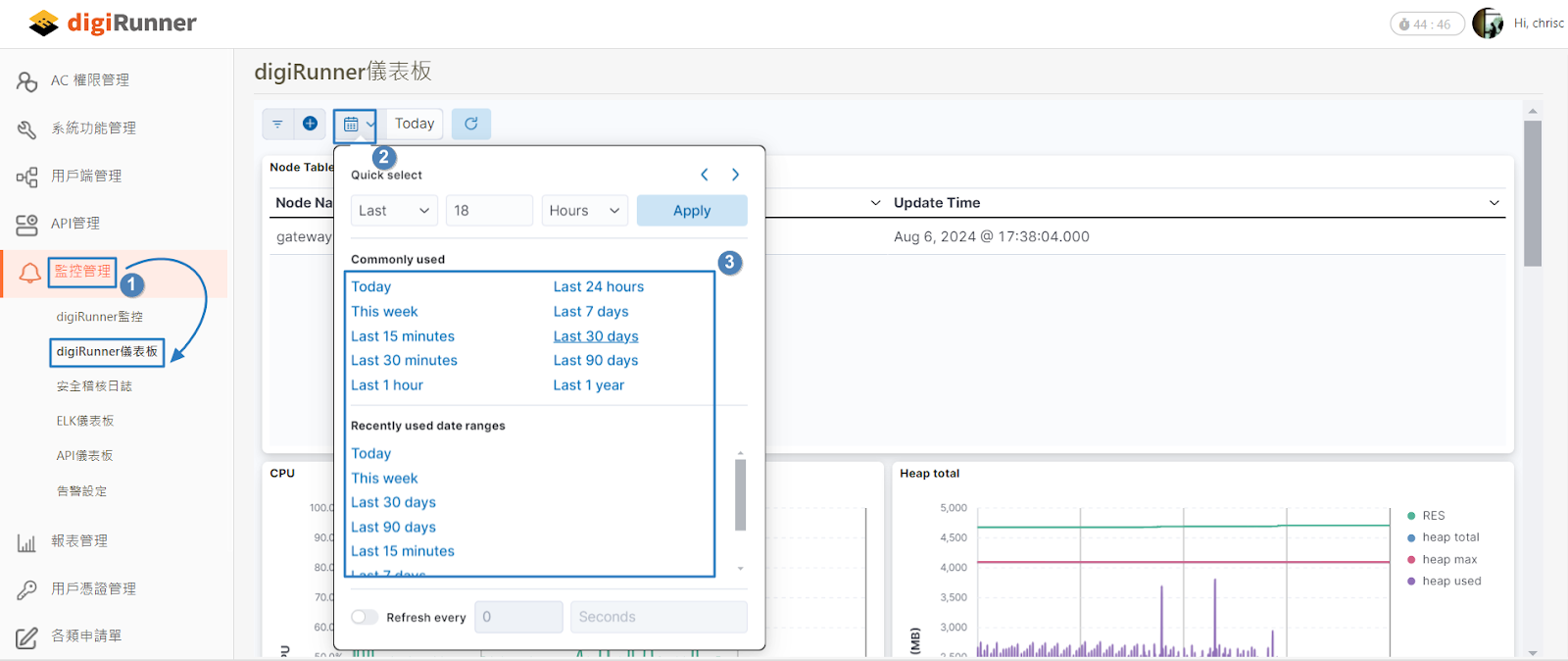Refresh the dashboard with the reload icon
Screen dimensions: 1568x661
tap(471, 124)
